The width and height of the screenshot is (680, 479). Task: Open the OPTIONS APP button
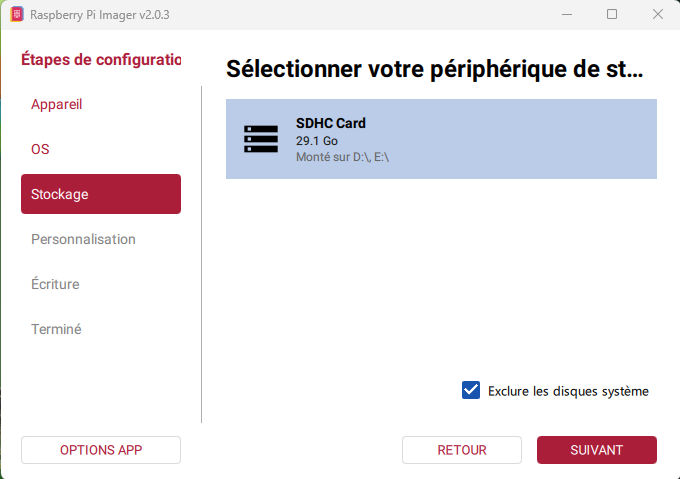click(101, 450)
